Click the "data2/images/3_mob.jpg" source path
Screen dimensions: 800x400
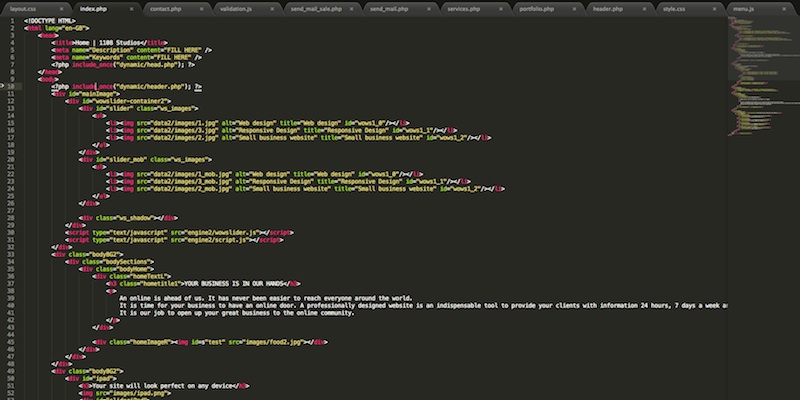point(190,181)
